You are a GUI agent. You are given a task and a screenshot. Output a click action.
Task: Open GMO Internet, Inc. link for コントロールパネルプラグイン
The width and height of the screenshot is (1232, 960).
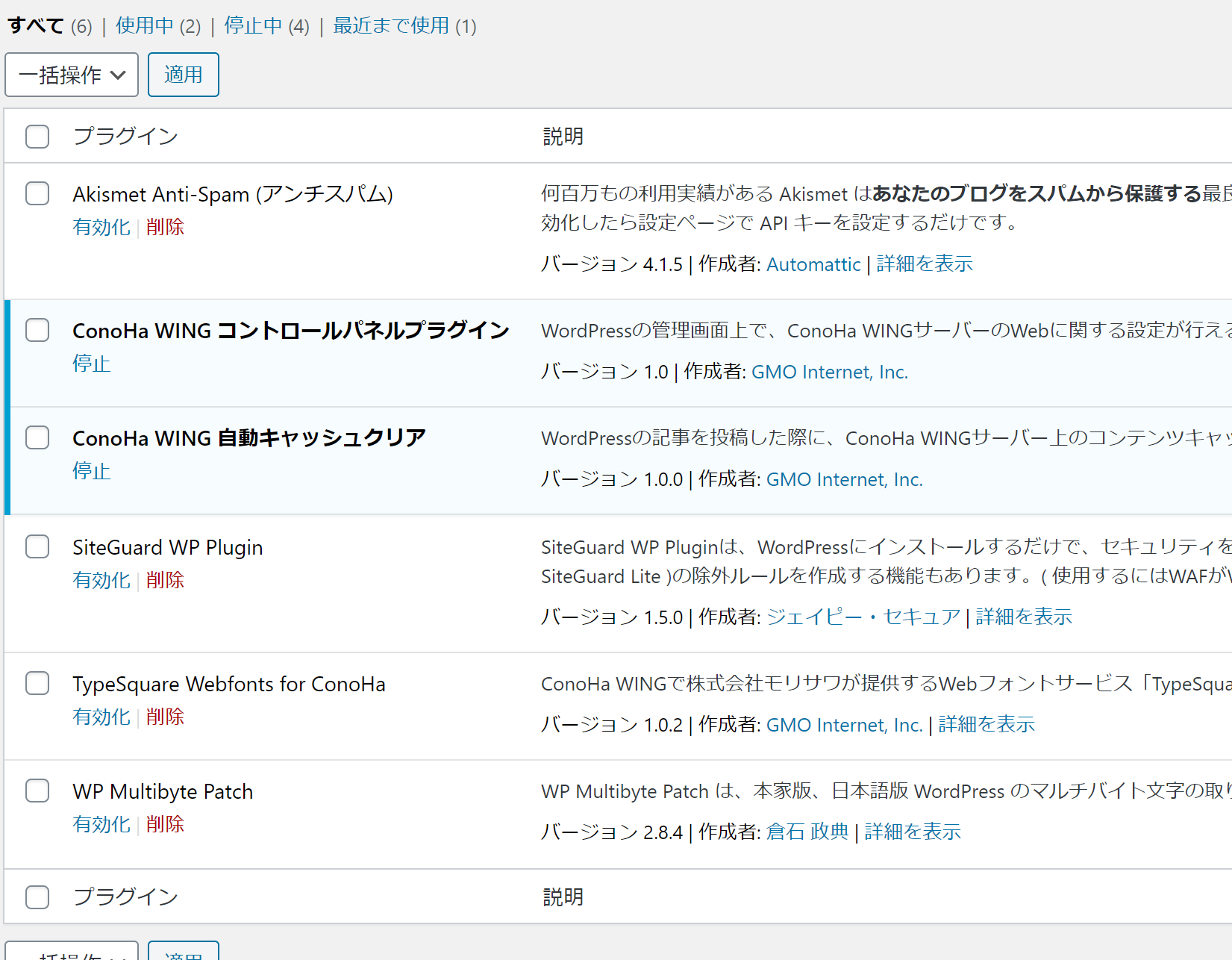pos(830,372)
